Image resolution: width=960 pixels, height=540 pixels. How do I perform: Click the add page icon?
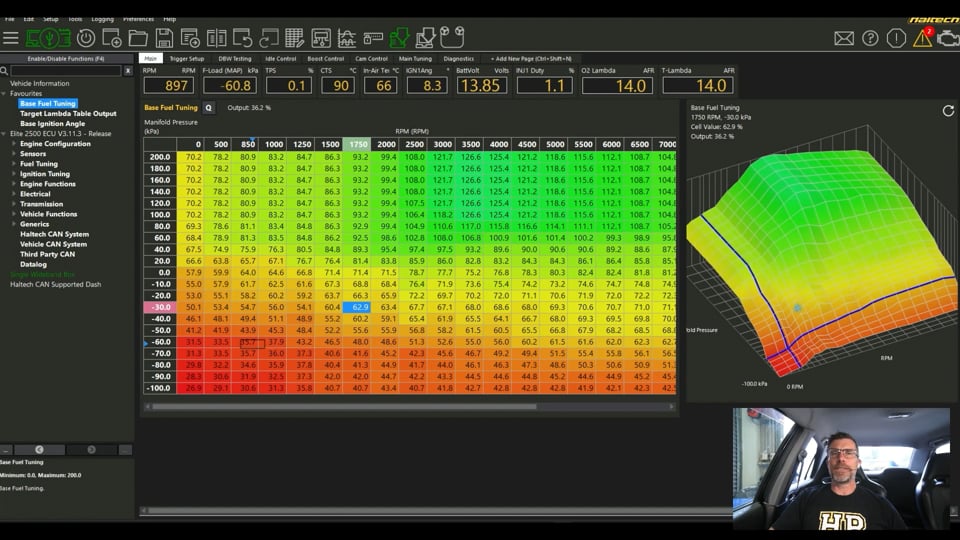point(190,38)
